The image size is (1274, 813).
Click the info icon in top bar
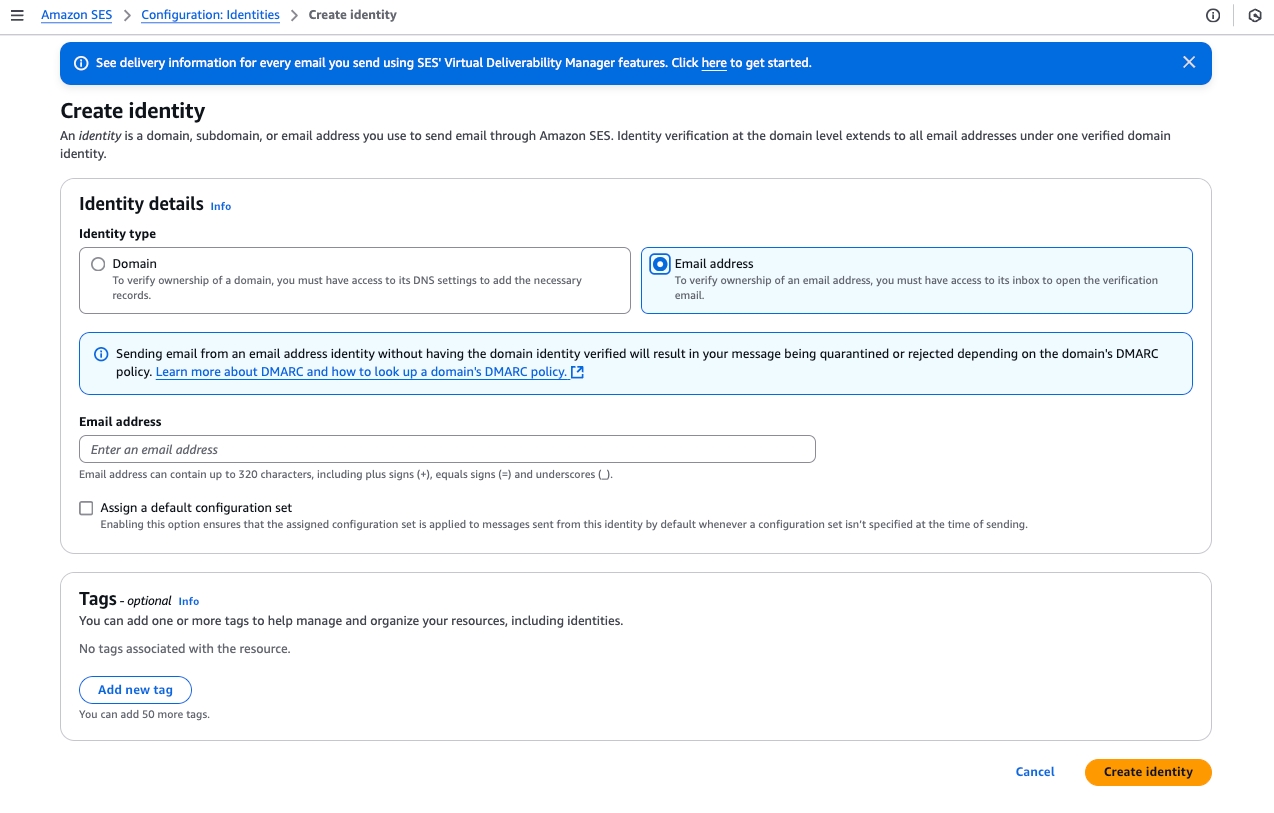pos(1213,15)
